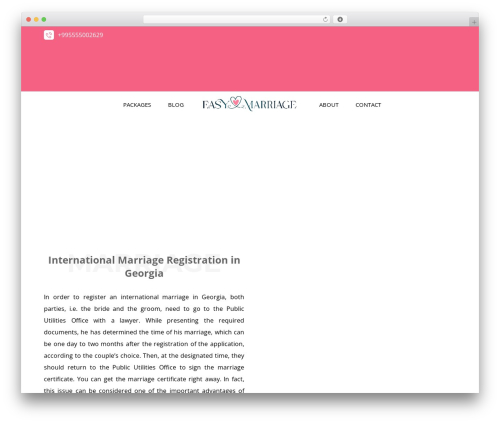This screenshot has height=423, width=500.
Task: Click the red close window button
Action: click(x=29, y=19)
